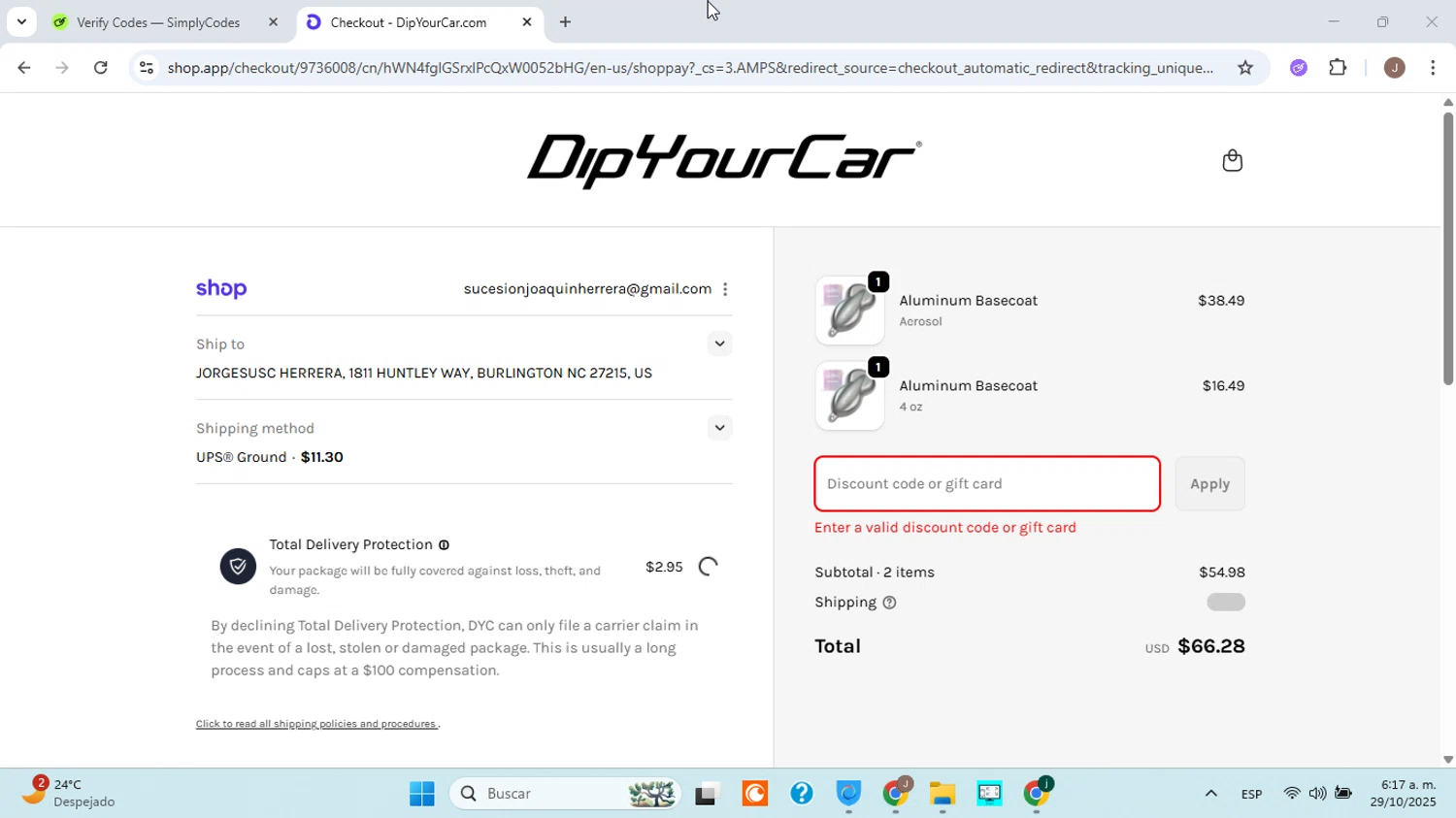Reload the checkout page
The width and height of the screenshot is (1456, 818).
(x=101, y=68)
